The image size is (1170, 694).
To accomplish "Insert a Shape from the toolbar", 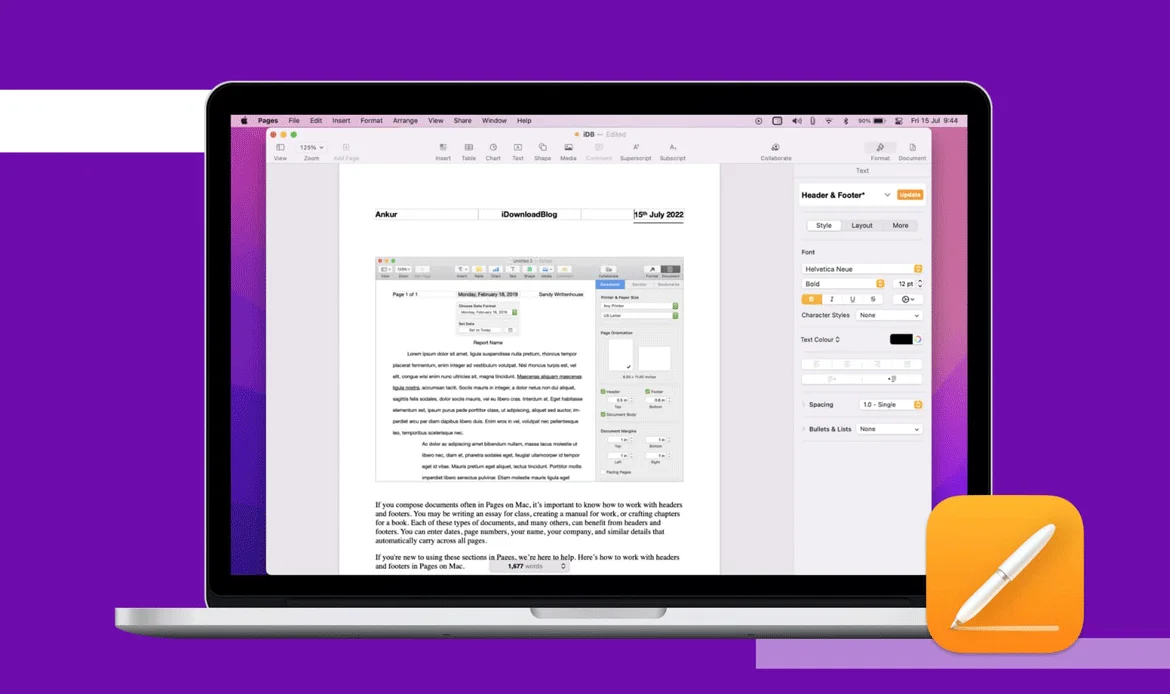I will pos(542,148).
